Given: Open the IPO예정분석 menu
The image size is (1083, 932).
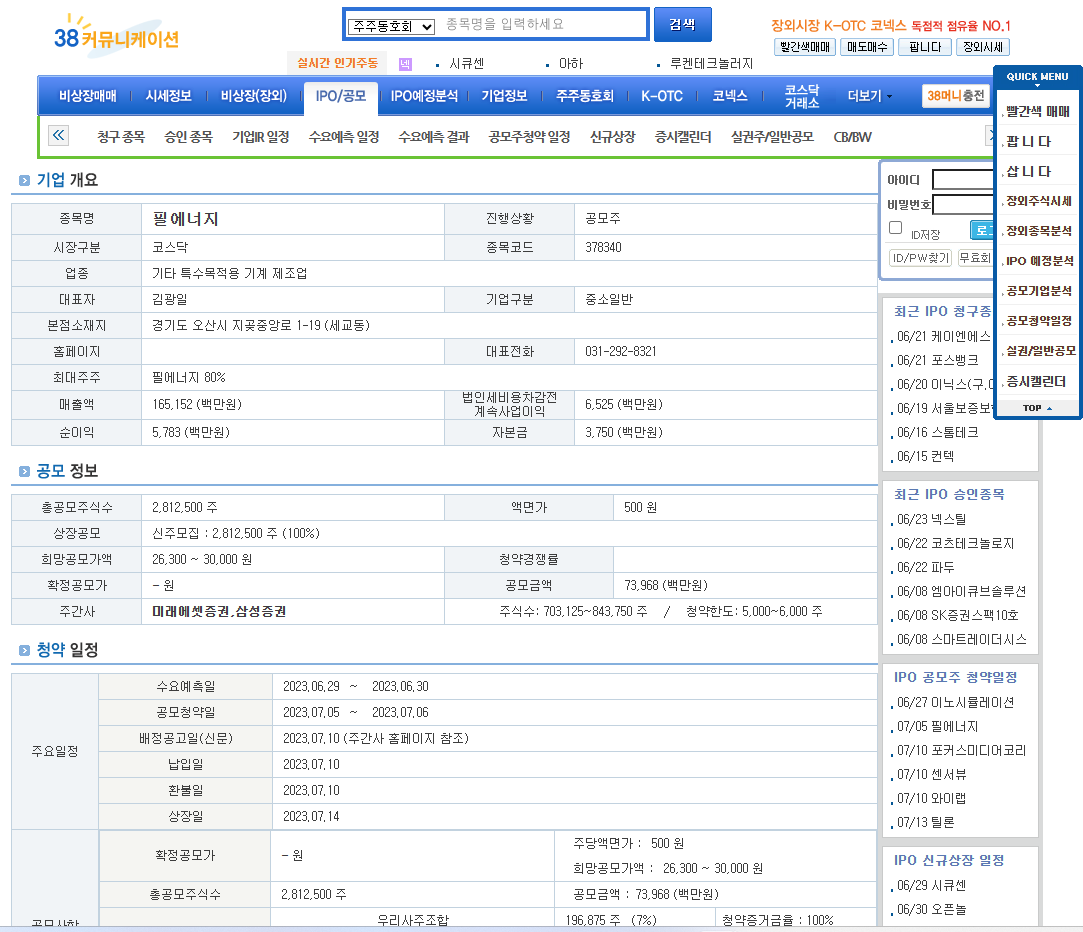Looking at the screenshot, I should pos(424,96).
